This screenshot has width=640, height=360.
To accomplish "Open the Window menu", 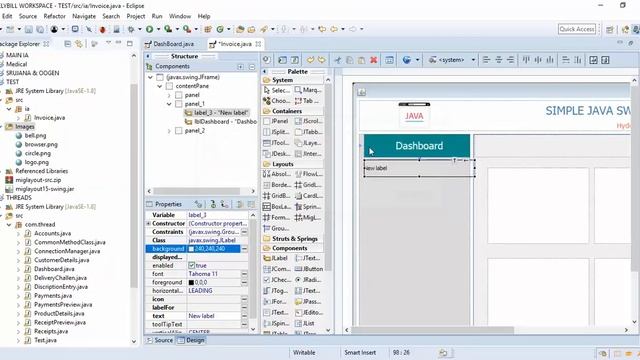I will (180, 16).
